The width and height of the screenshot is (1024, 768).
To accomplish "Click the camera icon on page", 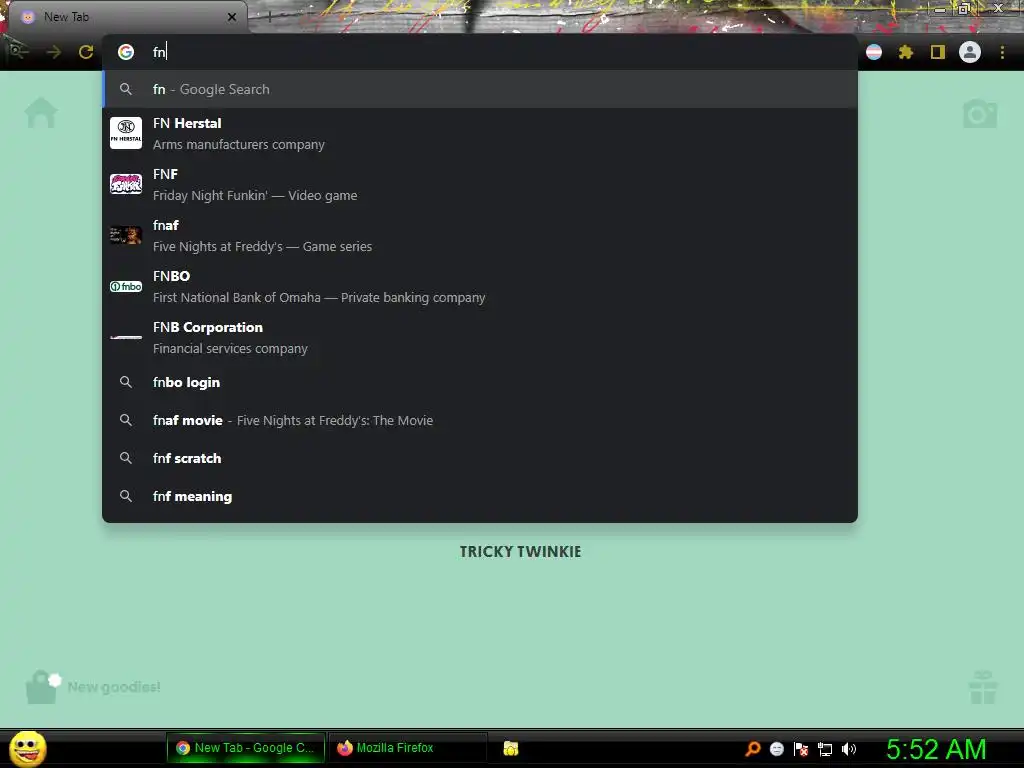I will (x=980, y=114).
